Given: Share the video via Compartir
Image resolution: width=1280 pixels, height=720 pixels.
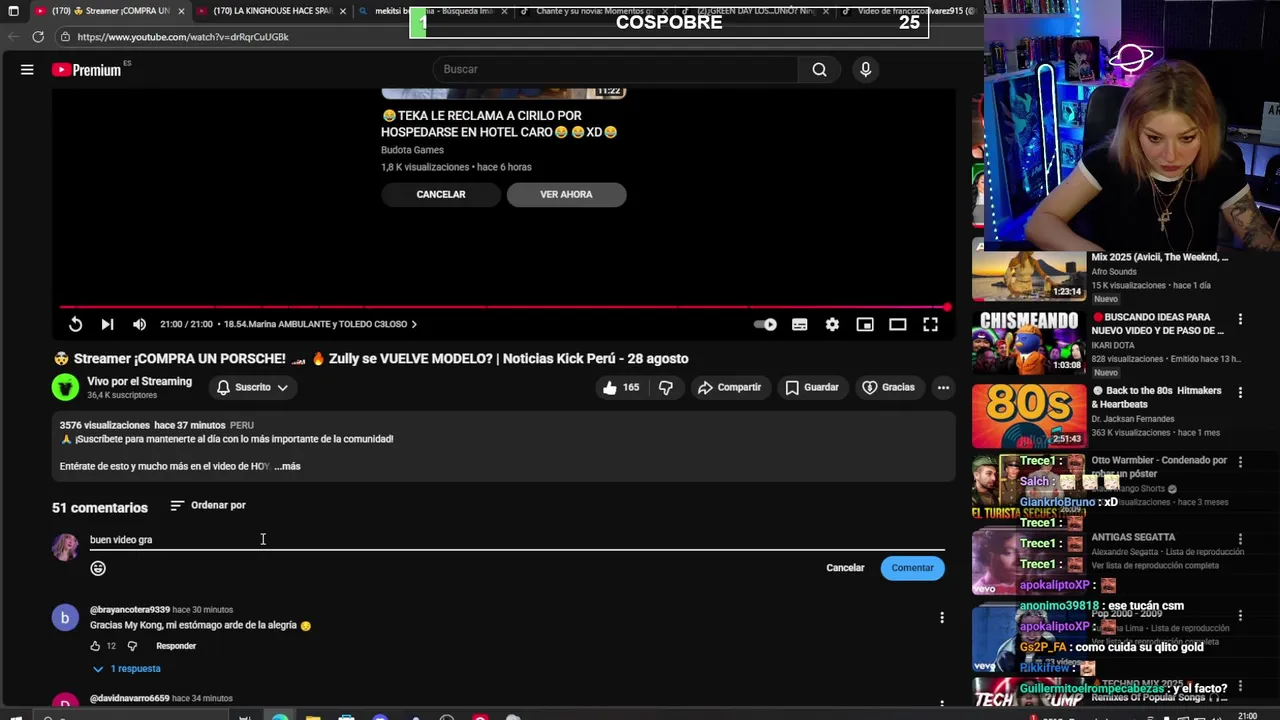Looking at the screenshot, I should pyautogui.click(x=729, y=387).
